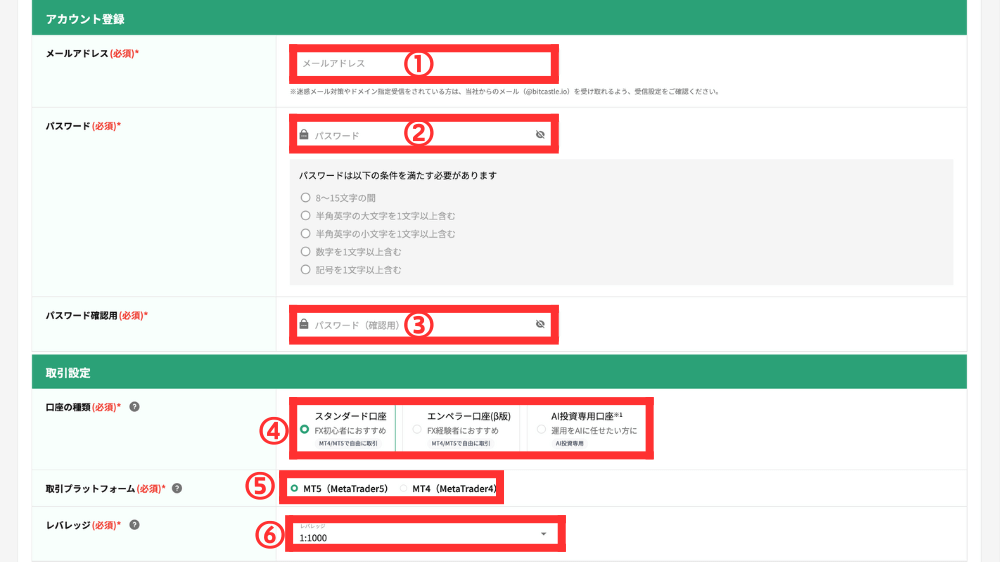Click lock icon in パスワード field

point(304,134)
